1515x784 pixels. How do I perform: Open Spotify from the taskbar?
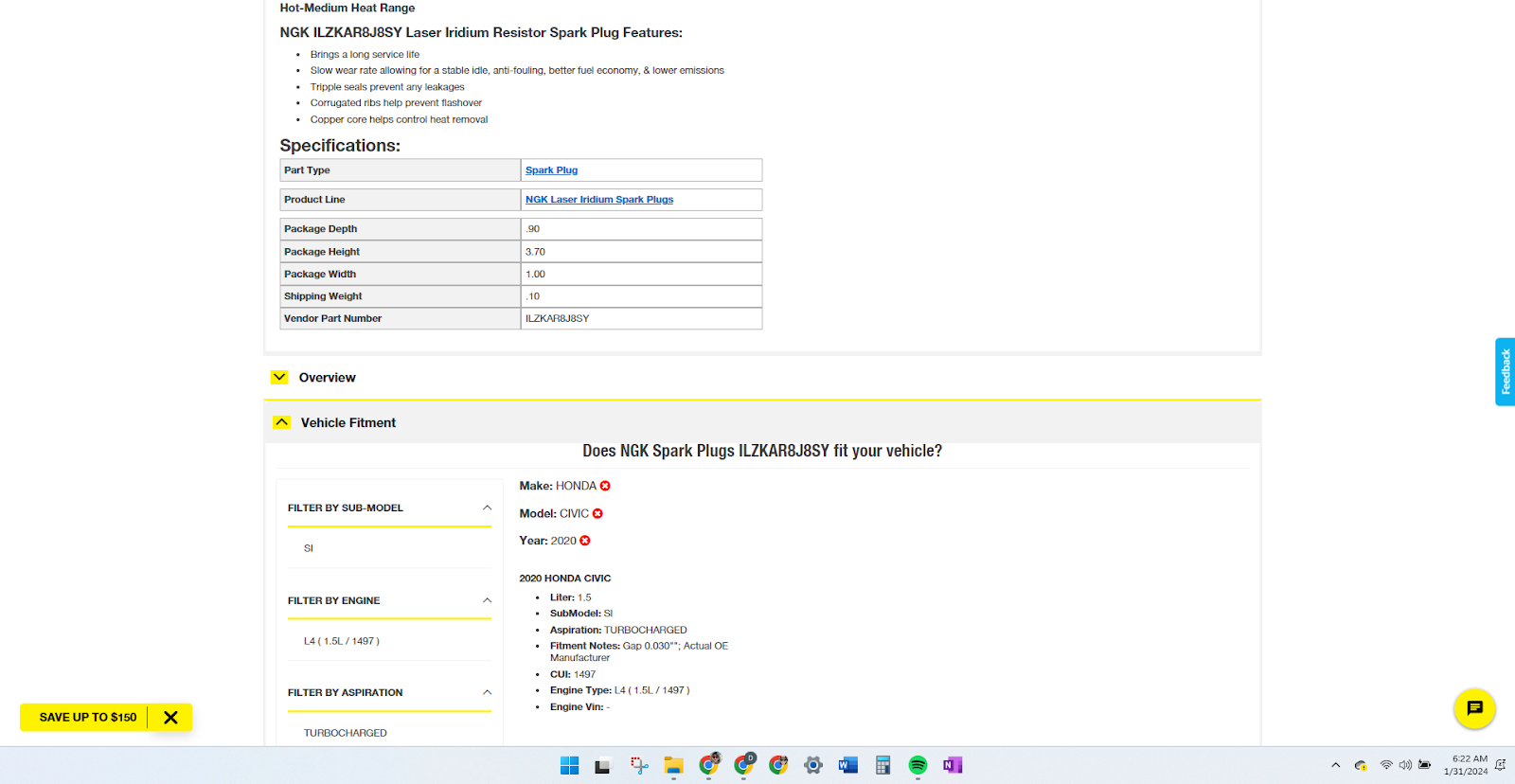click(x=918, y=765)
